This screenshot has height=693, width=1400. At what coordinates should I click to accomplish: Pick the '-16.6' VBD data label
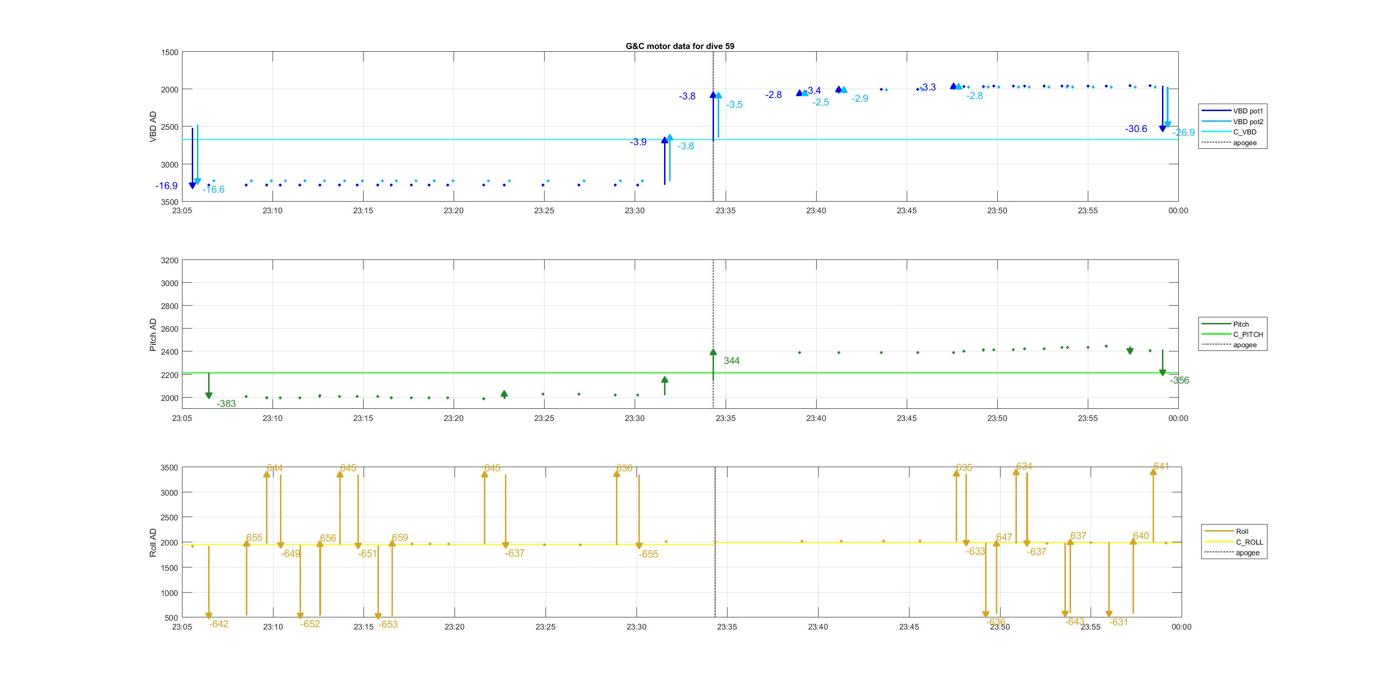pyautogui.click(x=214, y=189)
